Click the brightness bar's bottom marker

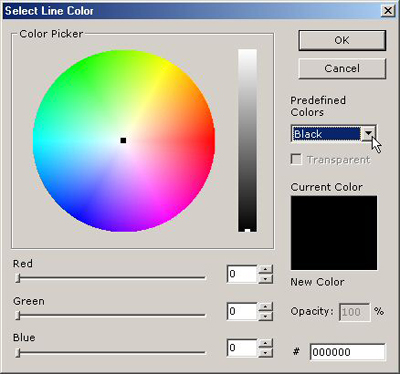click(x=247, y=230)
